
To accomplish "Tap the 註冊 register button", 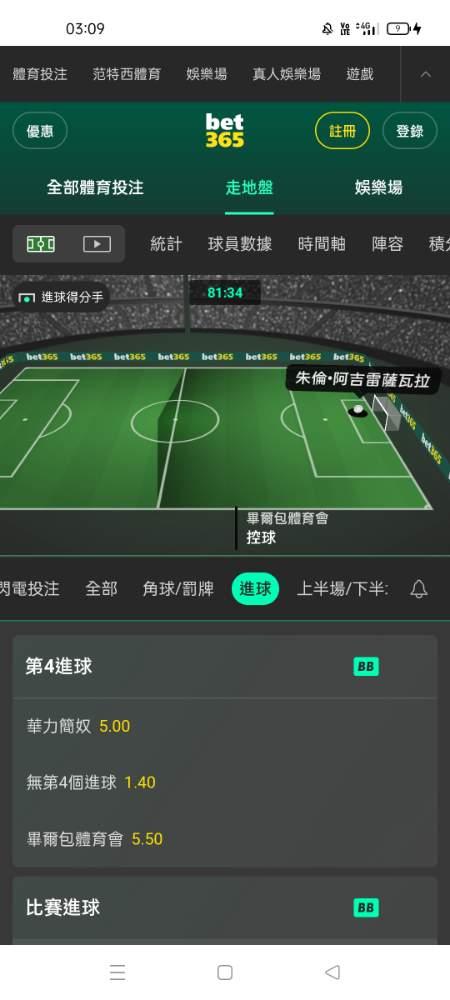I will point(342,131).
